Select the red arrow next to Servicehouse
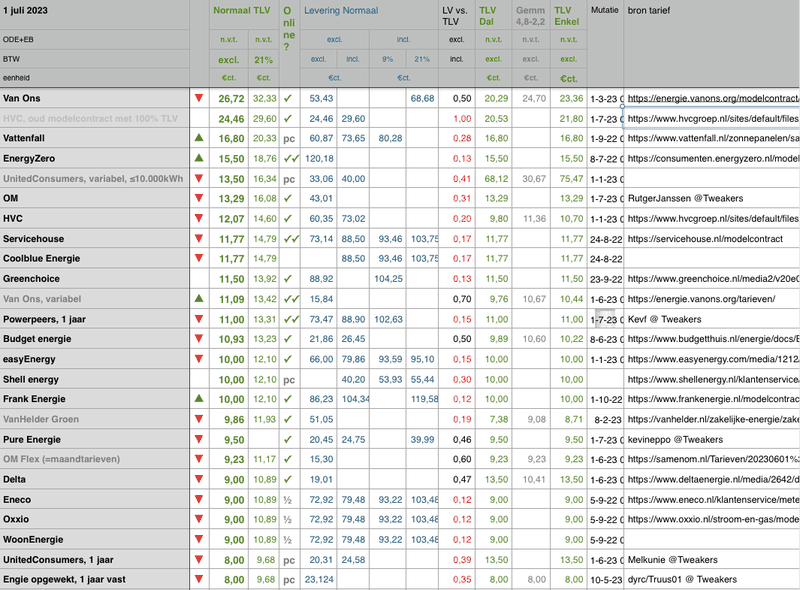The image size is (800, 590). [199, 238]
